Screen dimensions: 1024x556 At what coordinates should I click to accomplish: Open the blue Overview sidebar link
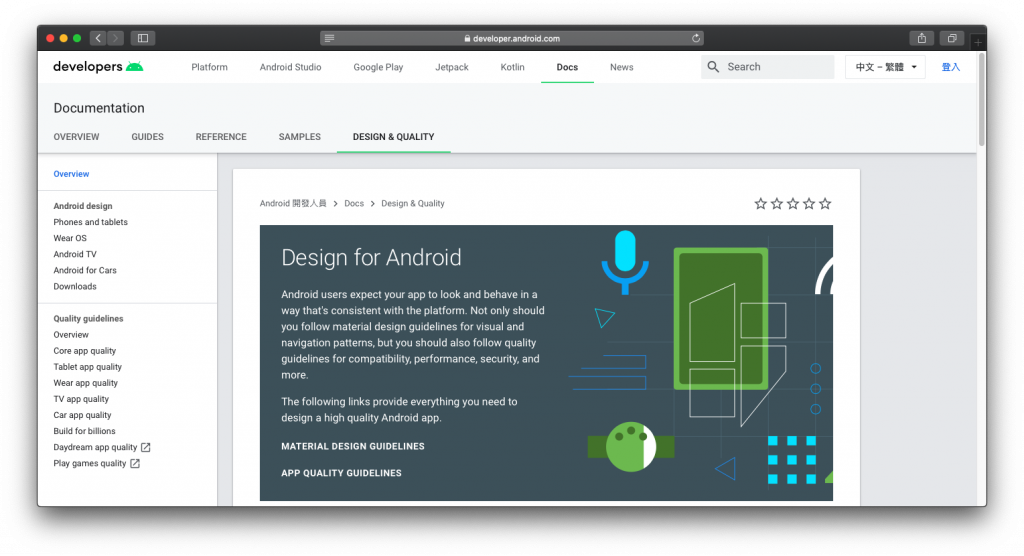tap(71, 174)
